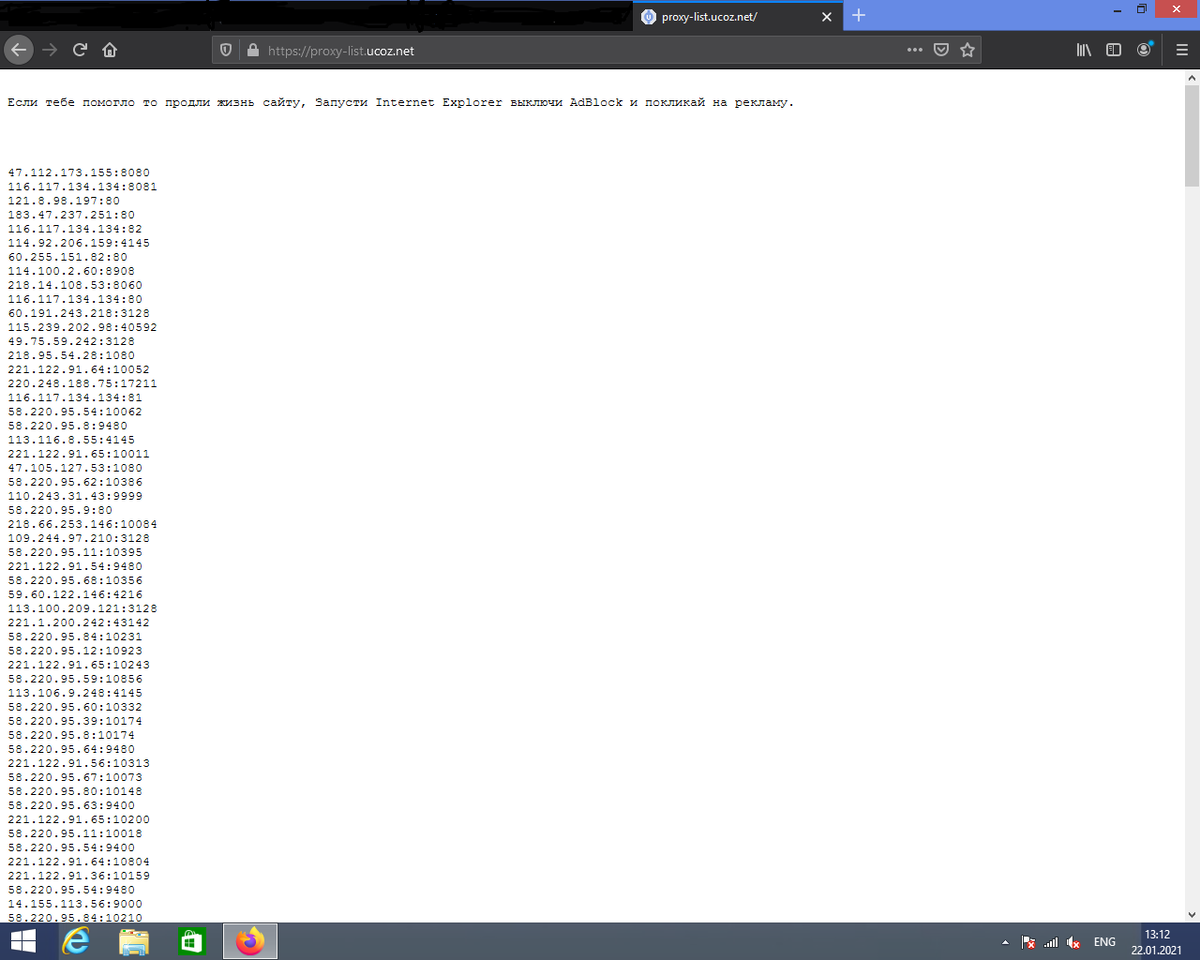Viewport: 1200px width, 960px height.
Task: Click the muted volume tray icon
Action: tap(1073, 942)
